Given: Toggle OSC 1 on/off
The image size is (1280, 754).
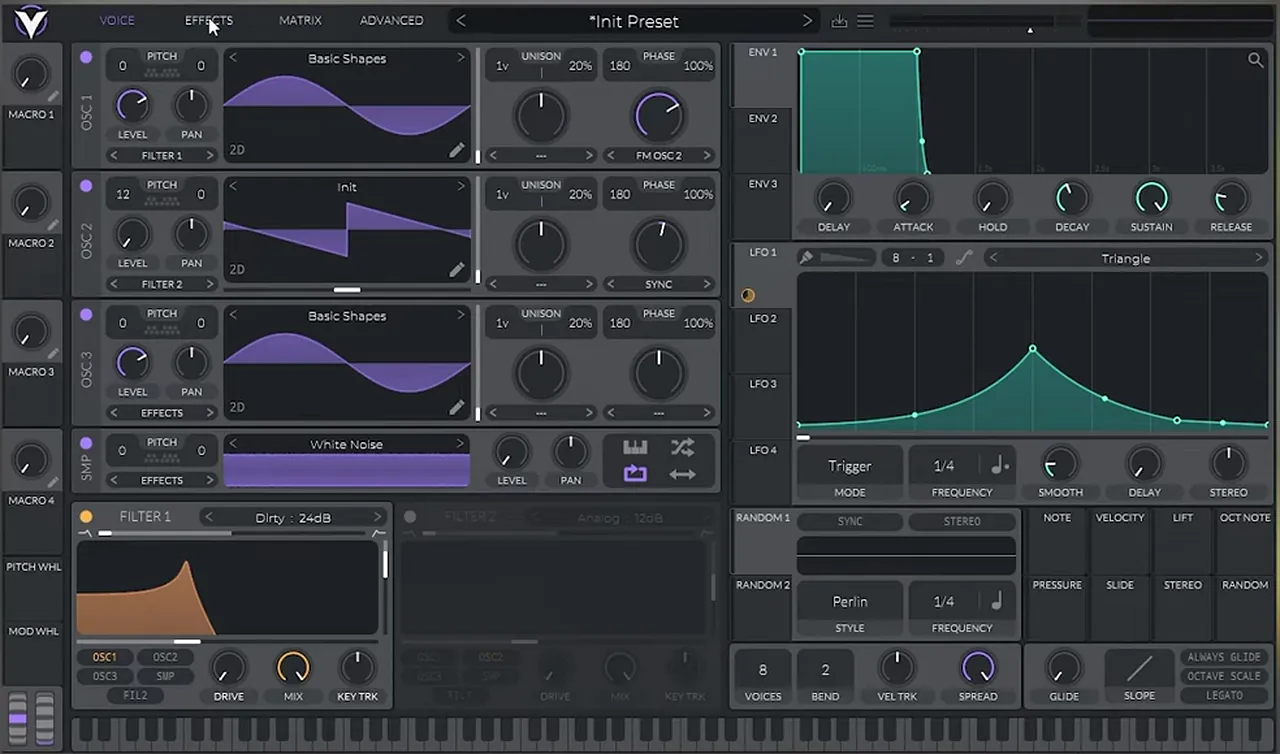Looking at the screenshot, I should coord(86,58).
